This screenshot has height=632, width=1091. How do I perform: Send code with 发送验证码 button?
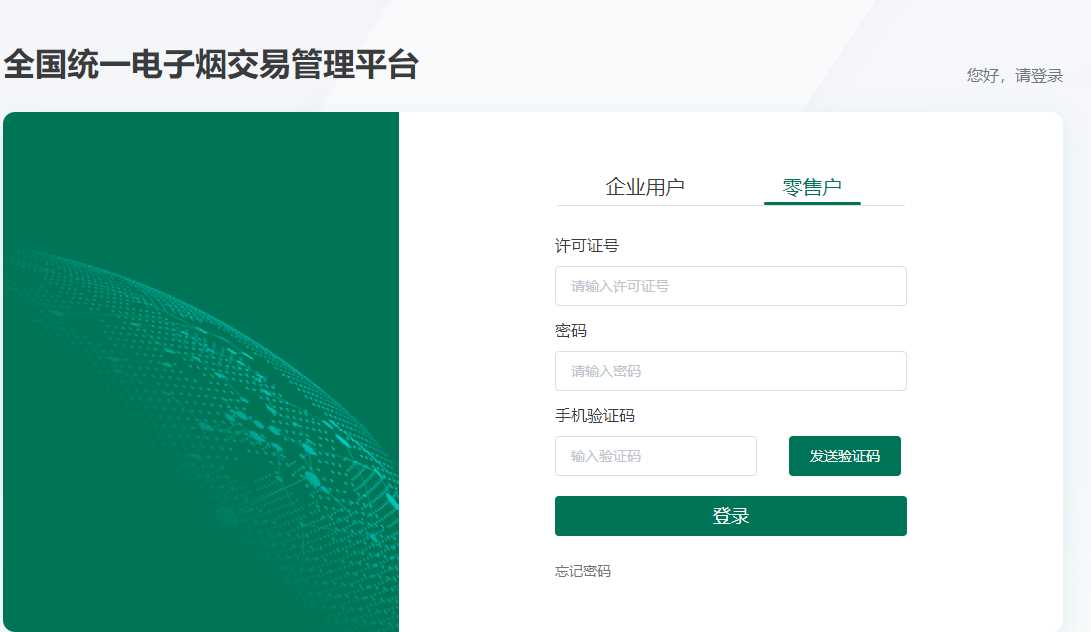845,456
